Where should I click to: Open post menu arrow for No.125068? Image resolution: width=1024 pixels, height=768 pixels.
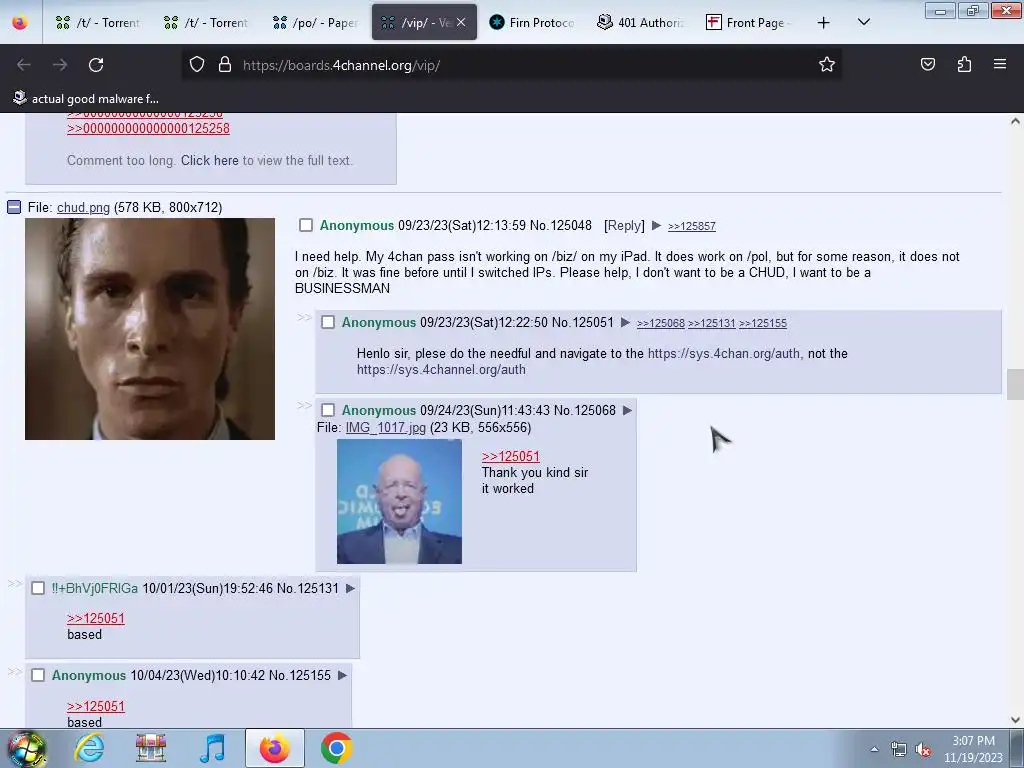(627, 410)
